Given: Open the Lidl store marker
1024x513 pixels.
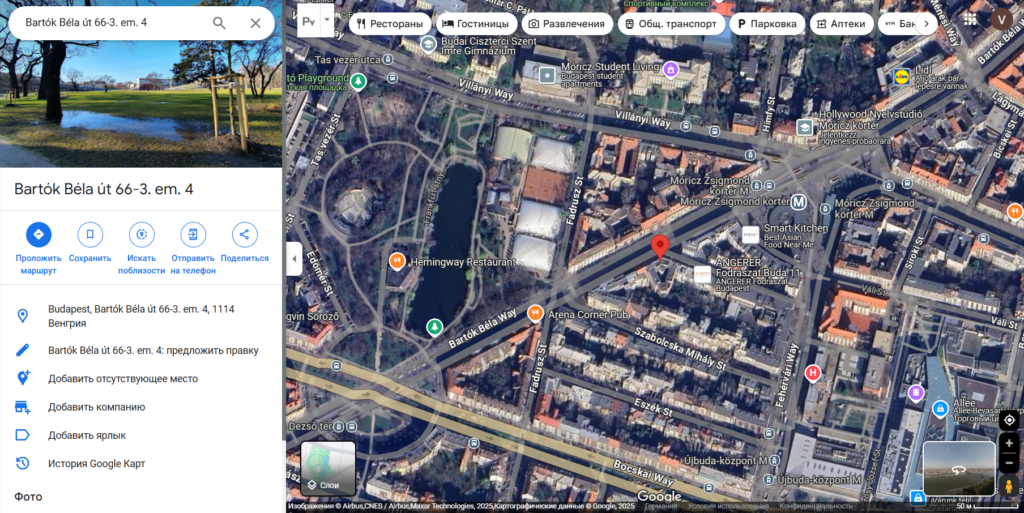Looking at the screenshot, I should pyautogui.click(x=901, y=77).
